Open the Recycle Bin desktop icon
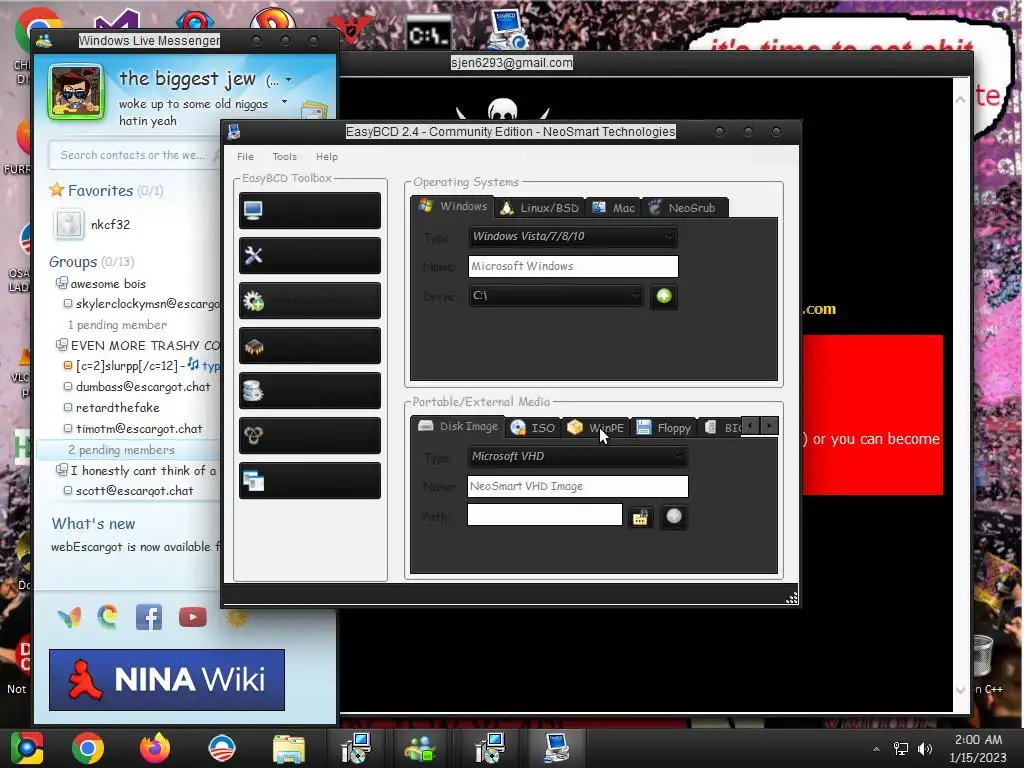The height and width of the screenshot is (768, 1024). tap(984, 656)
